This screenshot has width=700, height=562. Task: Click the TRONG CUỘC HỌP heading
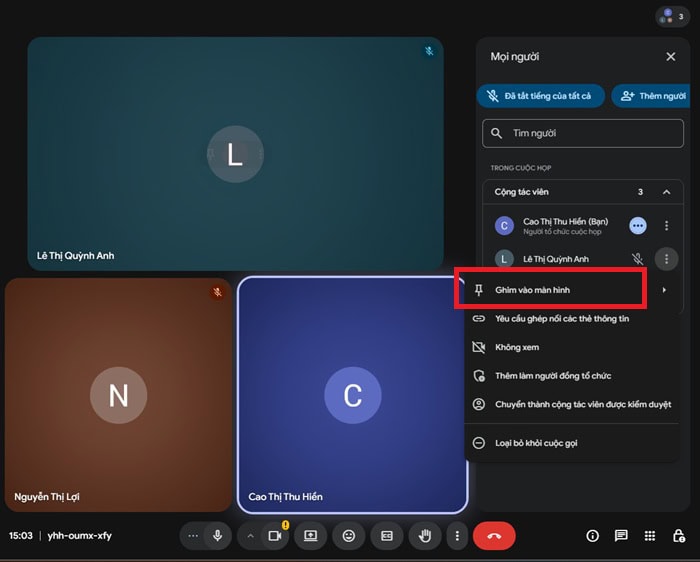click(521, 168)
